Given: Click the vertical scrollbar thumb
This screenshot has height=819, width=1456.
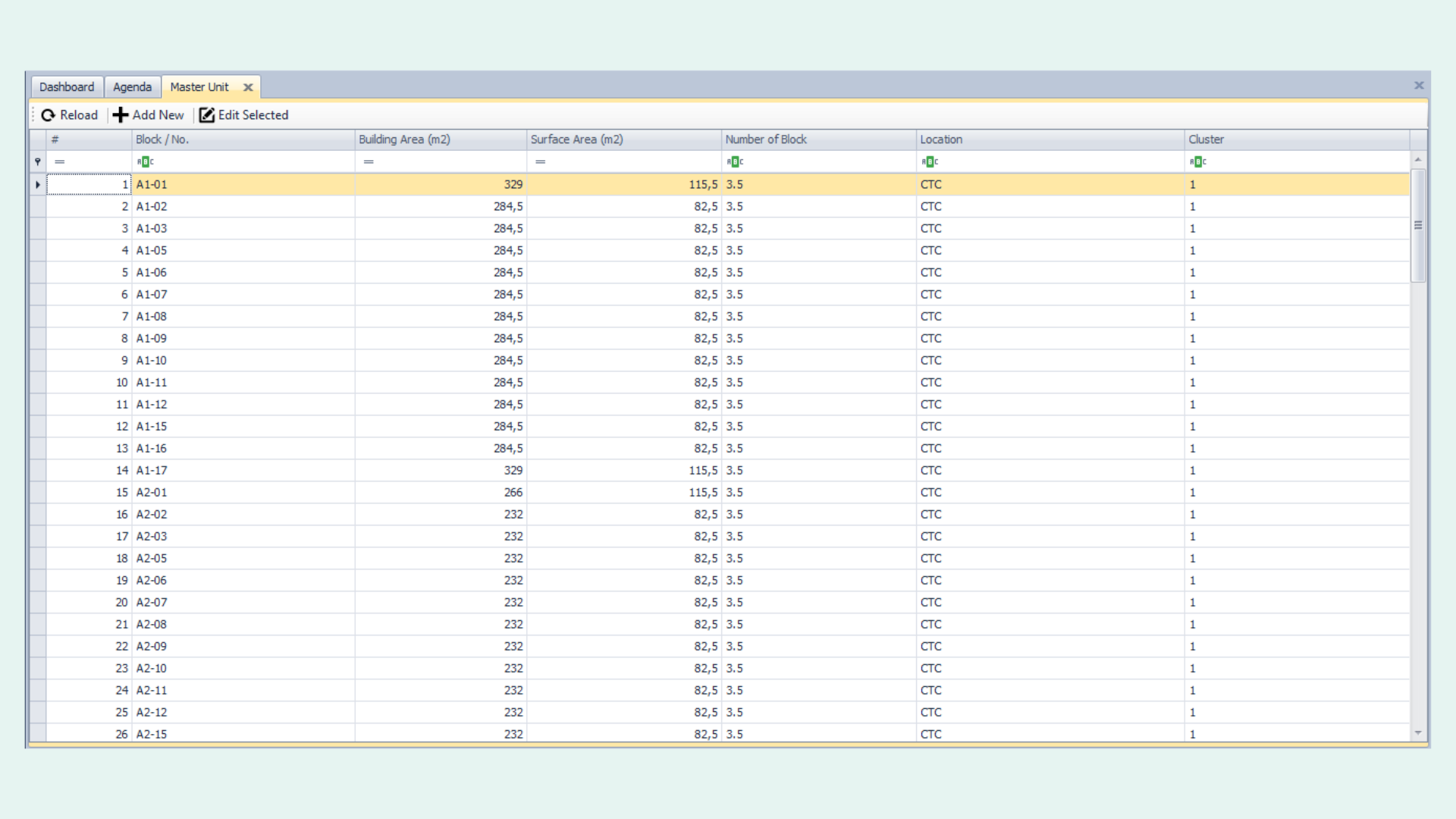Looking at the screenshot, I should [x=1417, y=225].
